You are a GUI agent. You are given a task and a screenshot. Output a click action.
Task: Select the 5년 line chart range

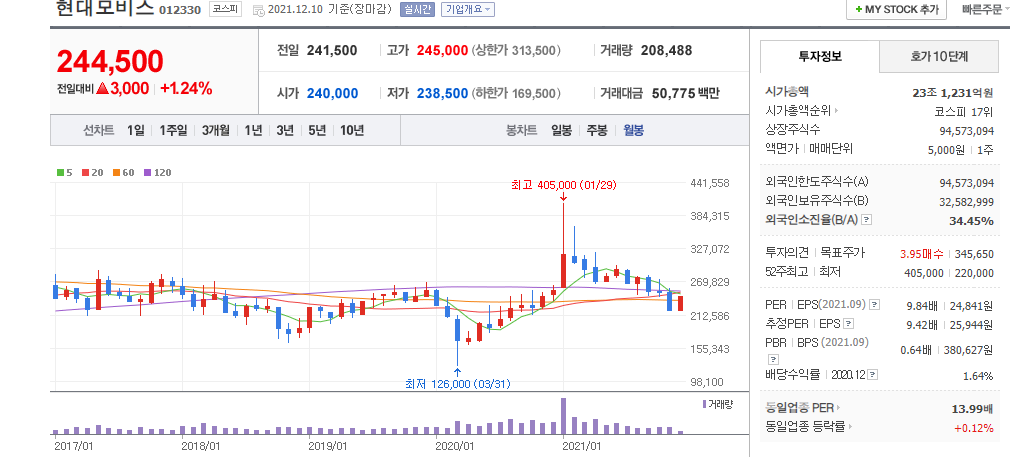point(317,130)
